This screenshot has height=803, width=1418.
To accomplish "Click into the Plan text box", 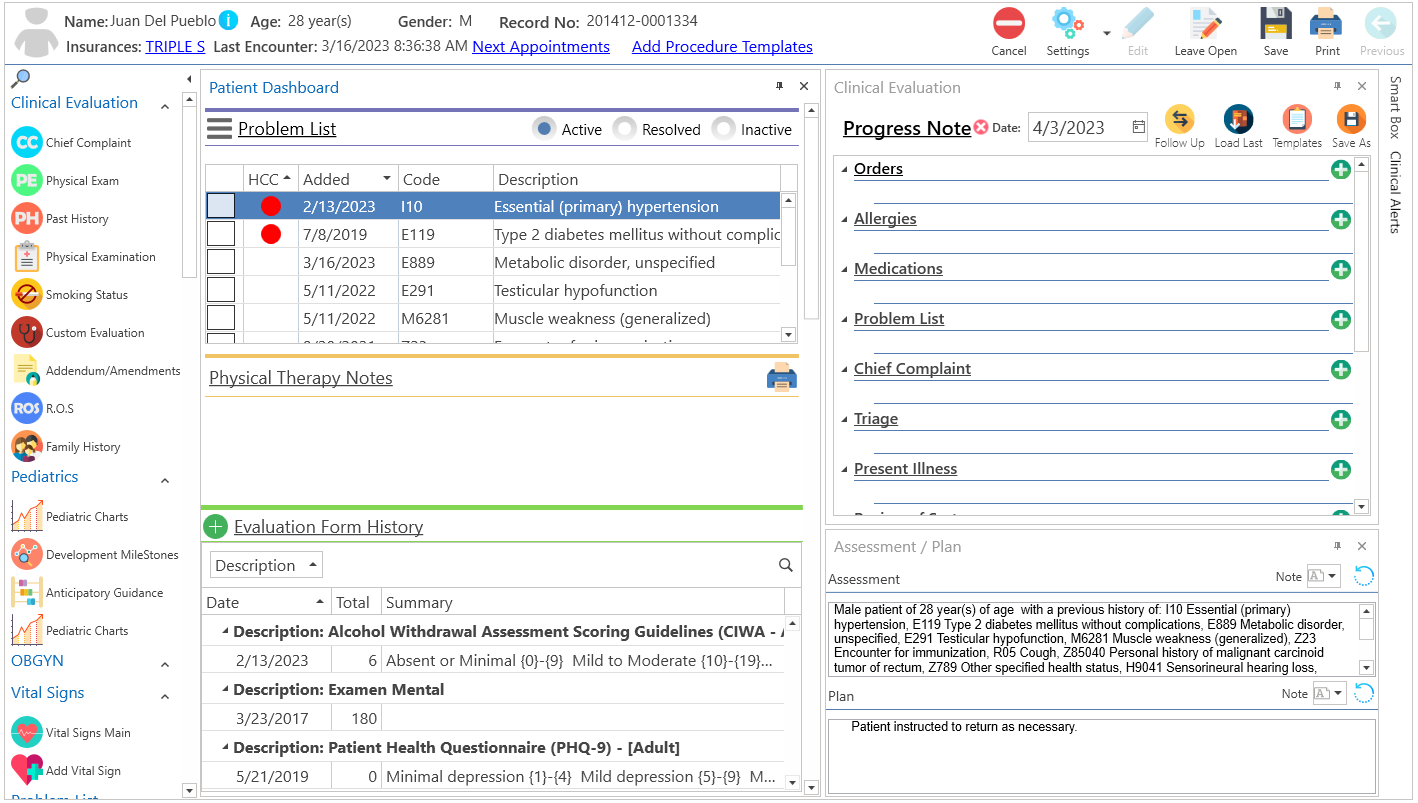I will click(x=1102, y=755).
